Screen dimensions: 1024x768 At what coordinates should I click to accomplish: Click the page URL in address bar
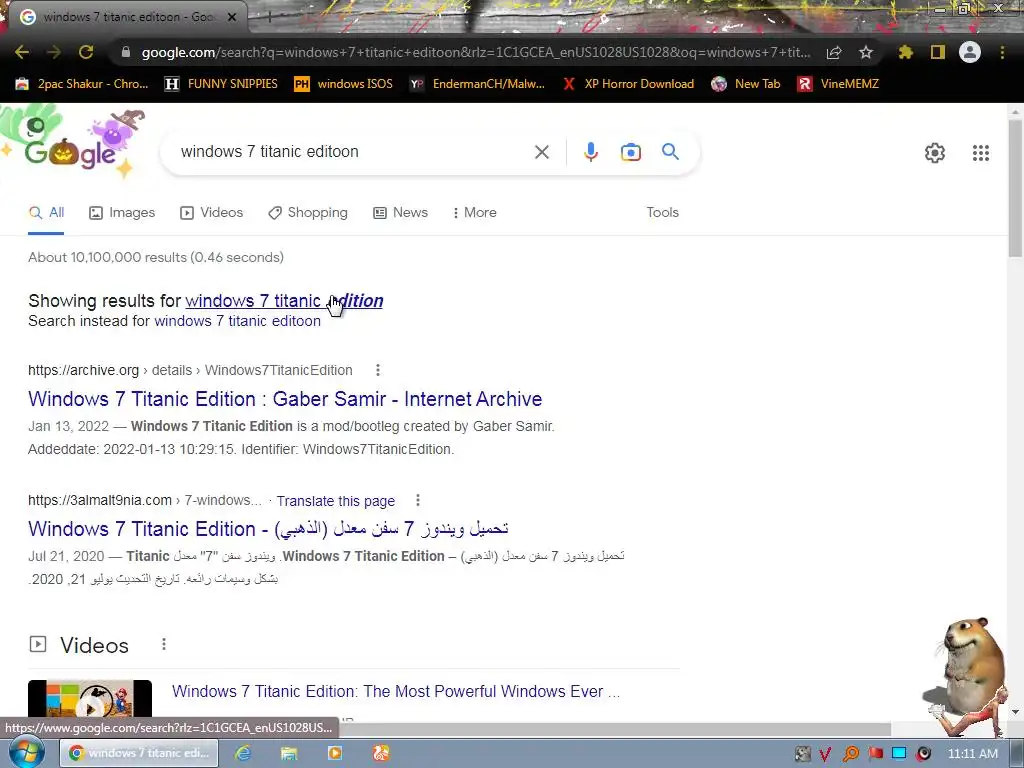pyautogui.click(x=475, y=52)
